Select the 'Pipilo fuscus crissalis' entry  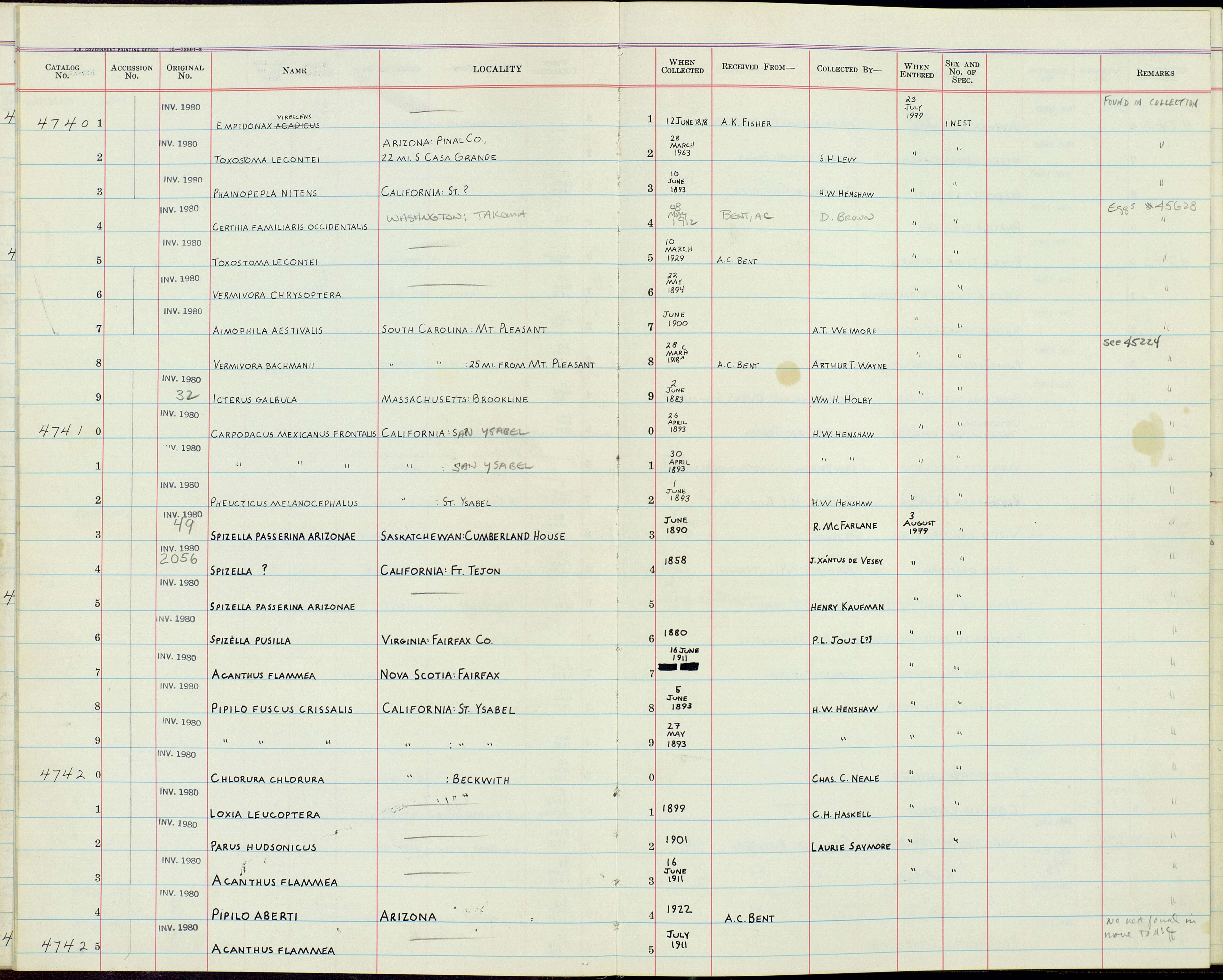282,709
